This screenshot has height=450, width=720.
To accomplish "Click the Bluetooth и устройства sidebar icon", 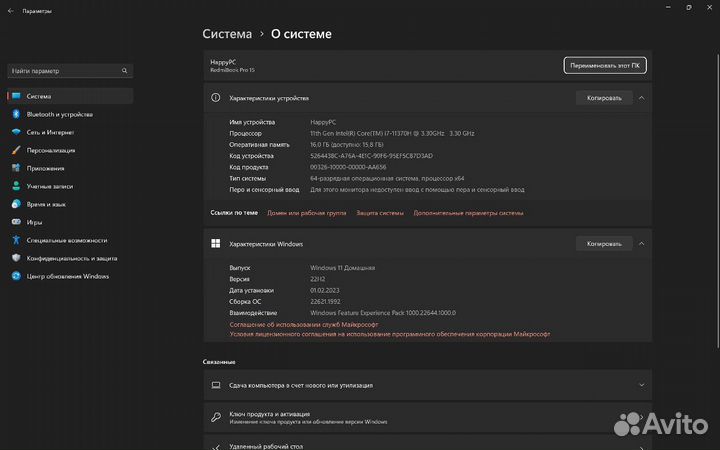I will [x=16, y=115].
